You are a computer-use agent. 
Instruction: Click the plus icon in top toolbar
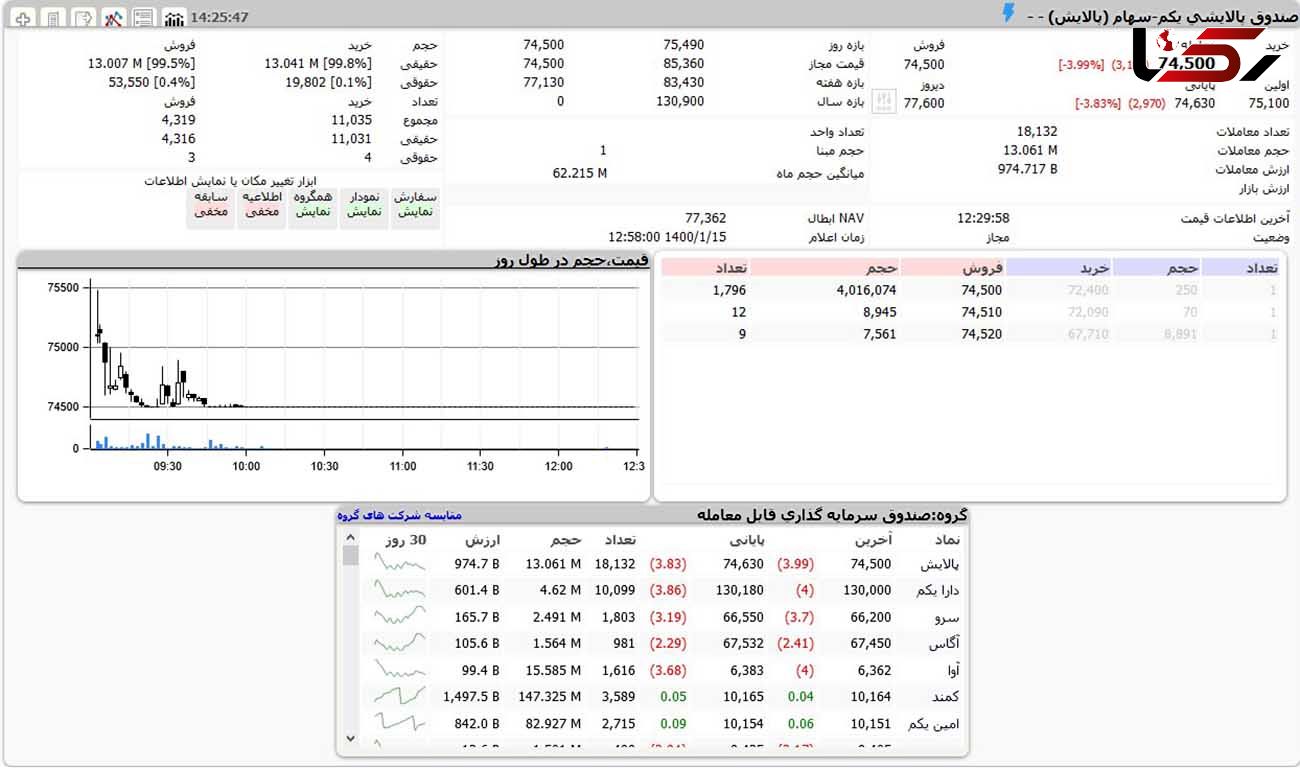(x=24, y=18)
